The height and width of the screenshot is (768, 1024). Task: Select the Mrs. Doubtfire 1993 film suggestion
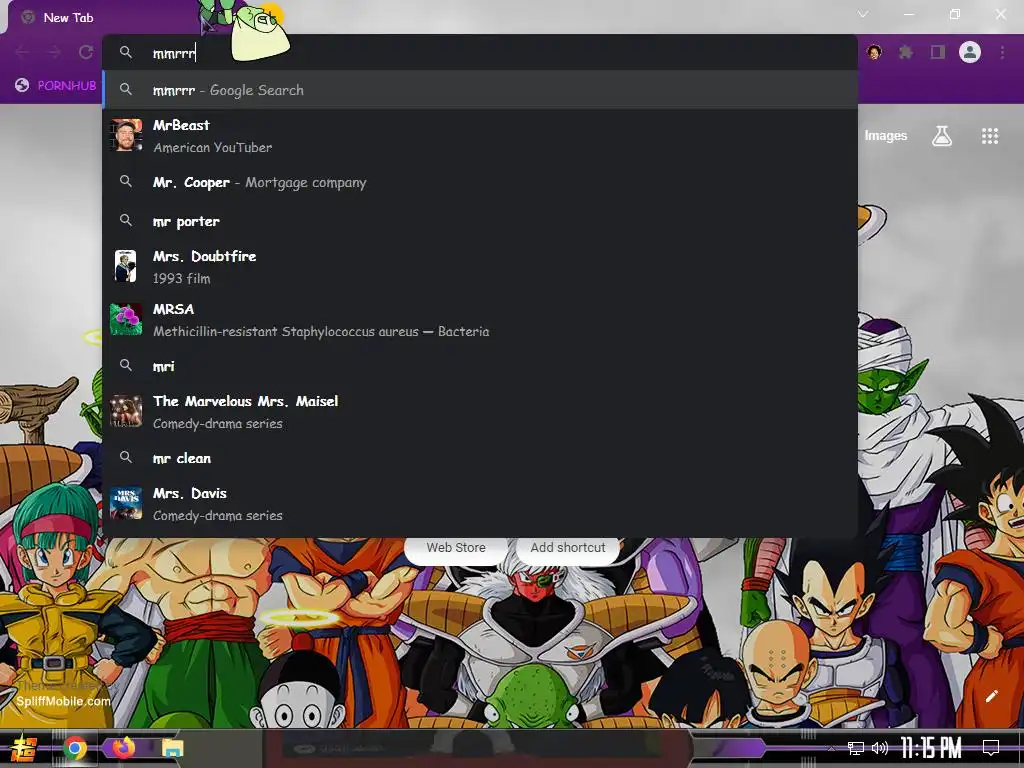(x=480, y=266)
